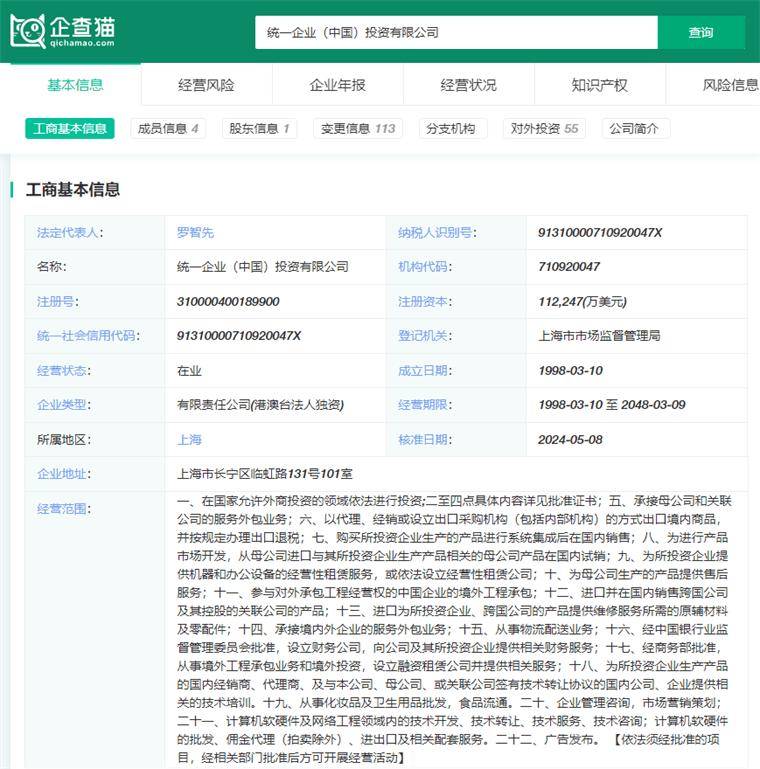Image resolution: width=760 pixels, height=769 pixels.
Task: Click the 经营范围 label link
Action: pos(61,509)
